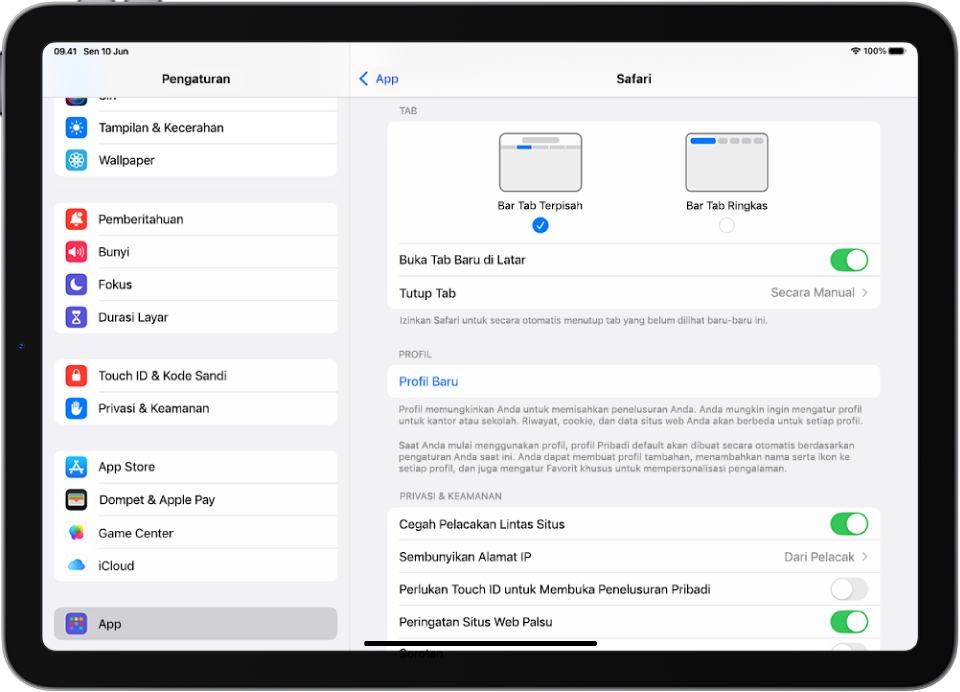Tap the App grid icon in the sidebar
Image resolution: width=960 pixels, height=692 pixels.
pyautogui.click(x=76, y=624)
